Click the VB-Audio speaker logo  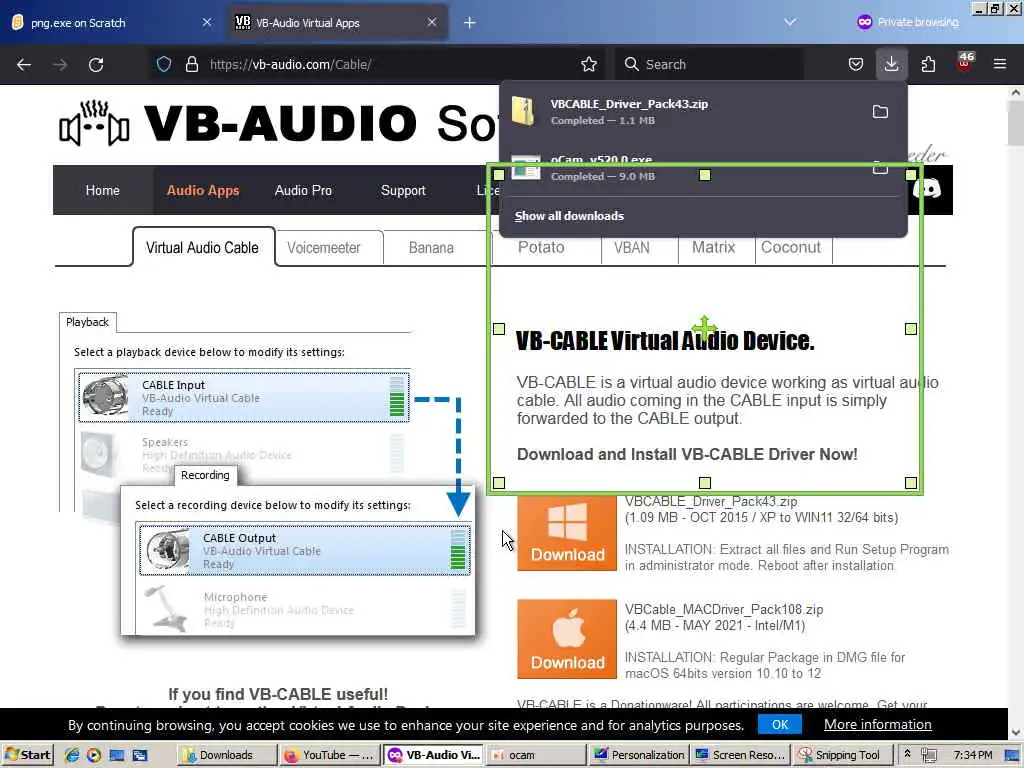(x=93, y=123)
